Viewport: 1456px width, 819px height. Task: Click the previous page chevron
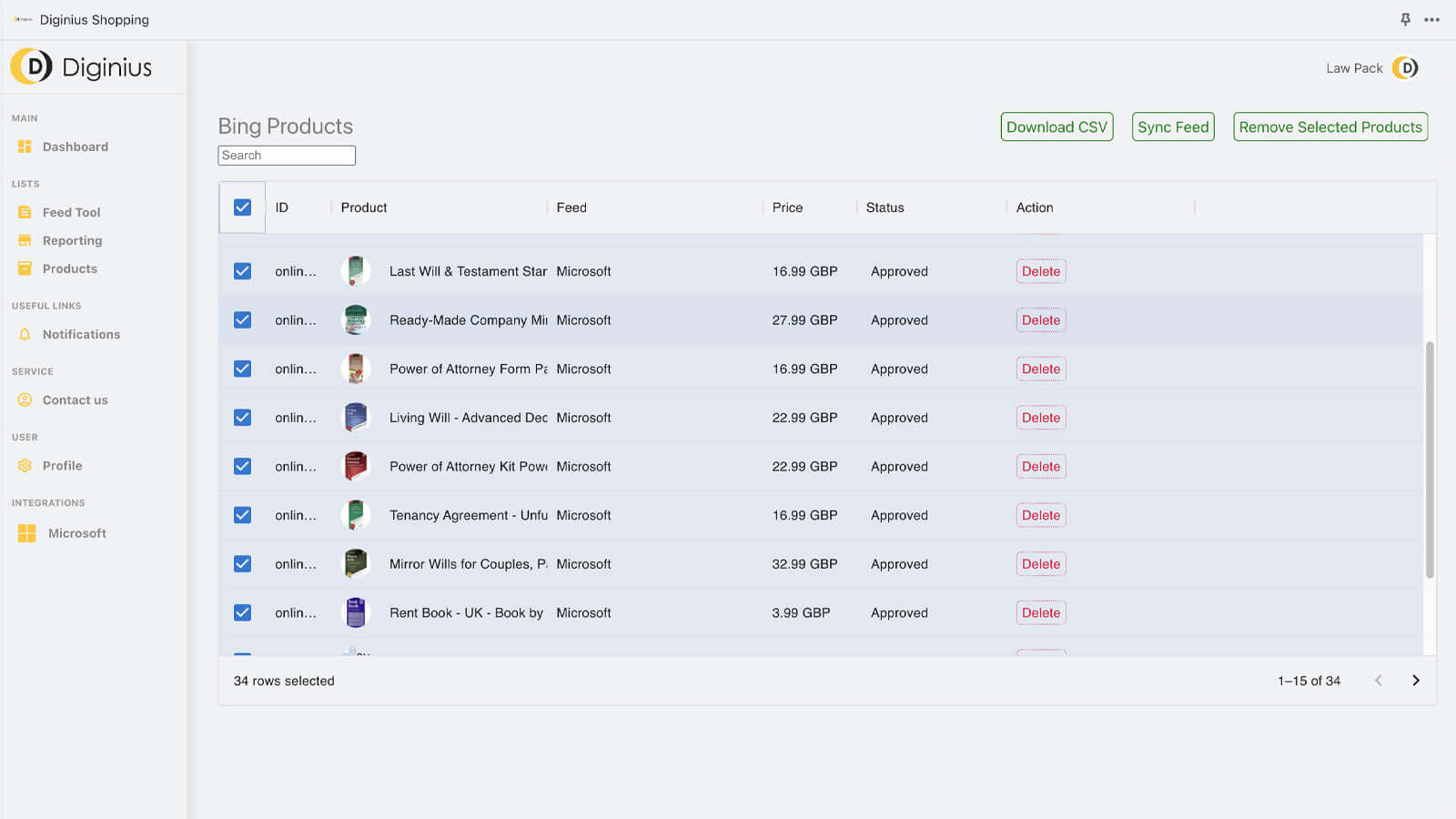click(1380, 680)
